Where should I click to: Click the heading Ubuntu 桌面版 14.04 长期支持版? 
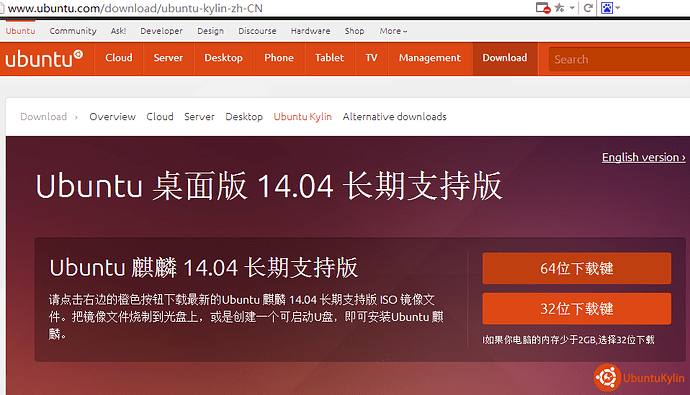coord(269,187)
